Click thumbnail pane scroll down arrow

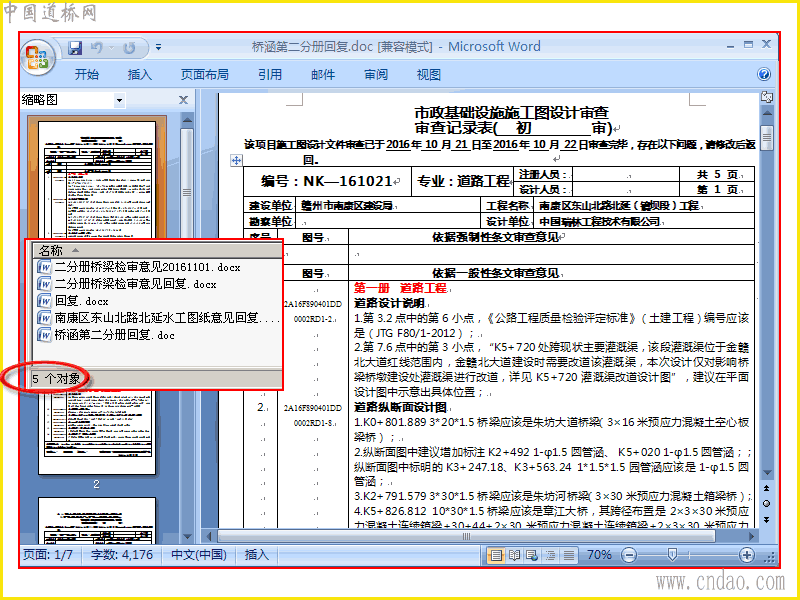tap(187, 536)
